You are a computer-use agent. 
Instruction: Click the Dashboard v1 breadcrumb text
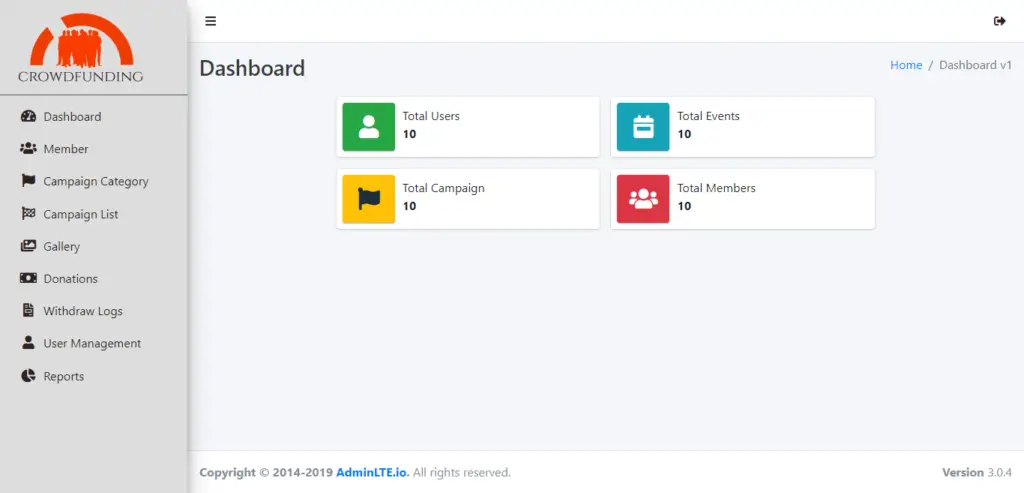975,65
